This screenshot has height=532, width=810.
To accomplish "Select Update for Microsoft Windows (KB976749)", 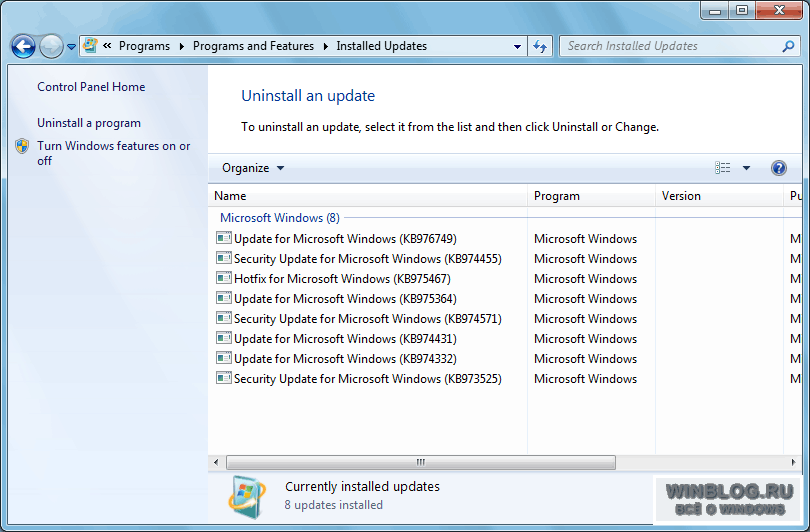I will pyautogui.click(x=345, y=239).
